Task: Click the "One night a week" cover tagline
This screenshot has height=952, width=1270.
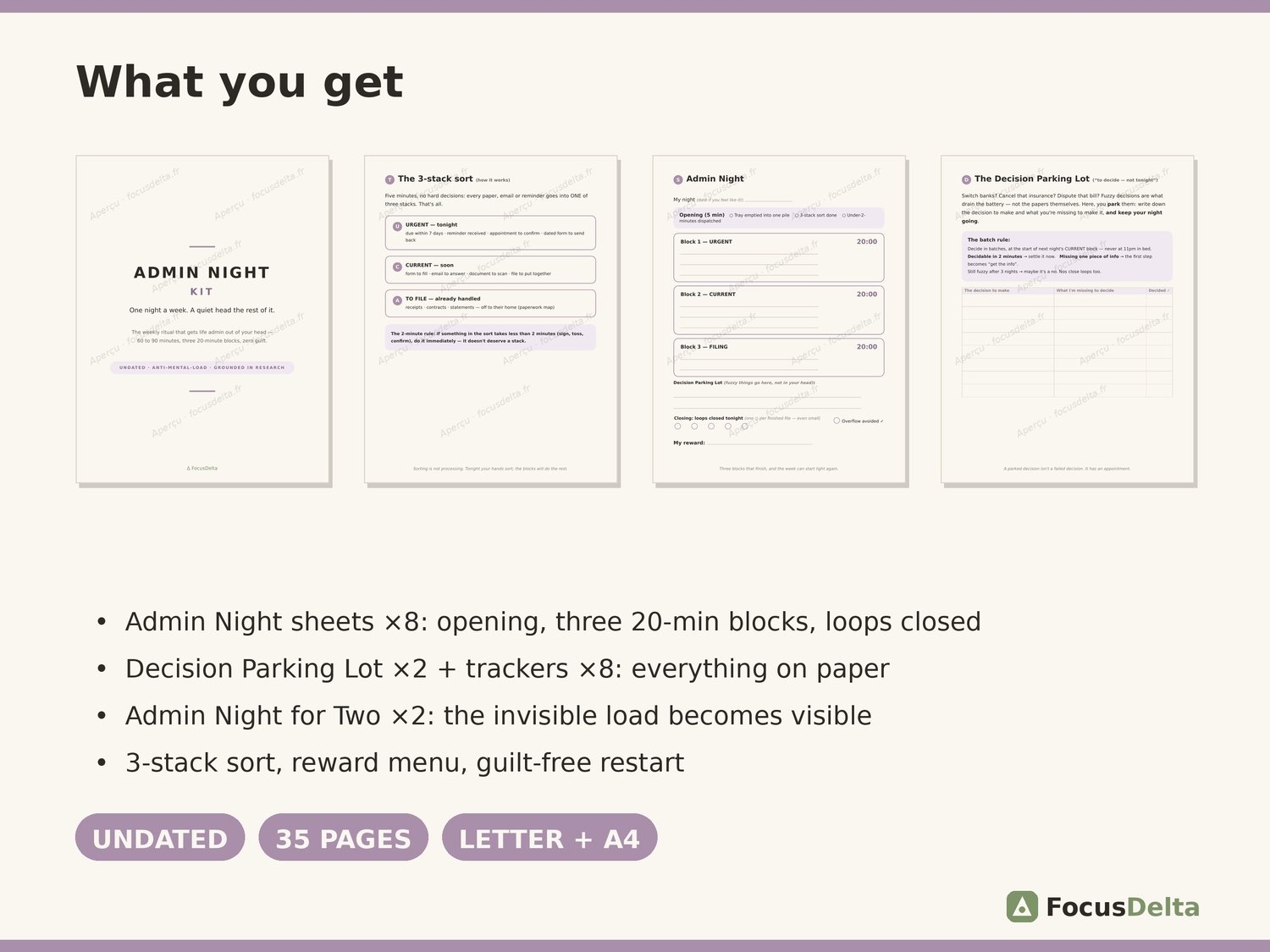Action: pyautogui.click(x=202, y=311)
